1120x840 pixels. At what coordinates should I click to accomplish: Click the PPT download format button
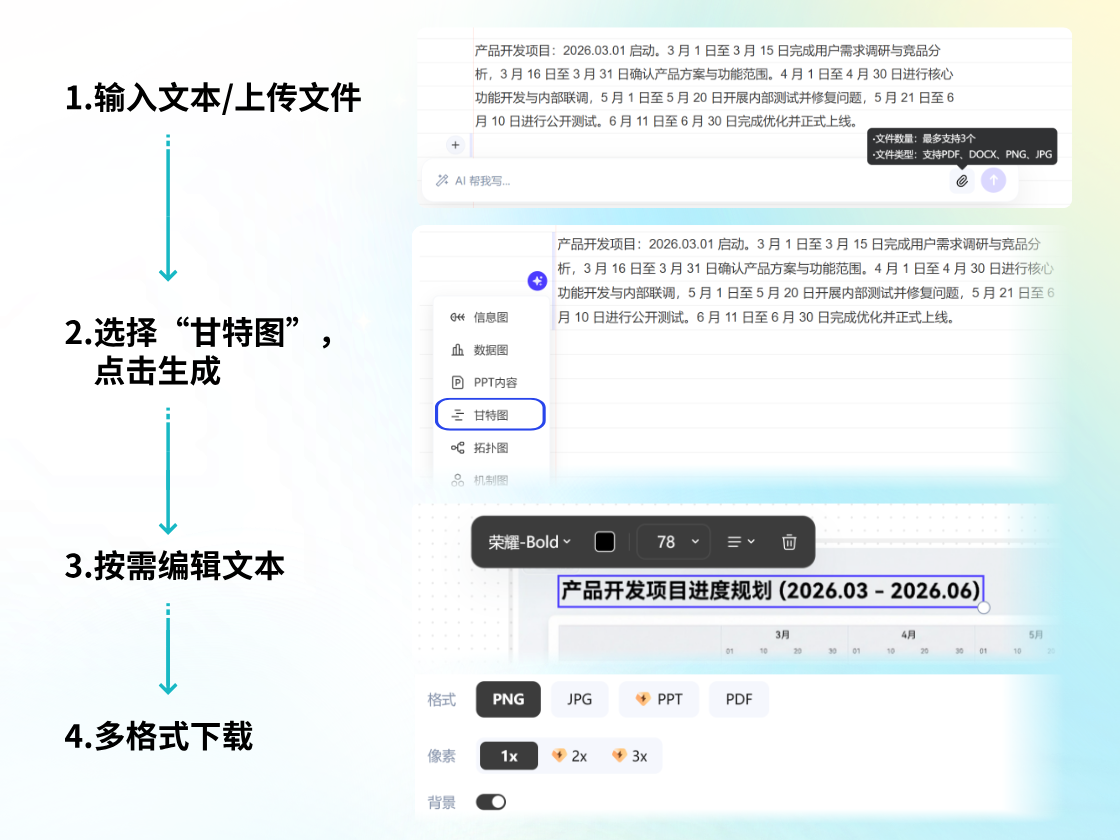658,699
